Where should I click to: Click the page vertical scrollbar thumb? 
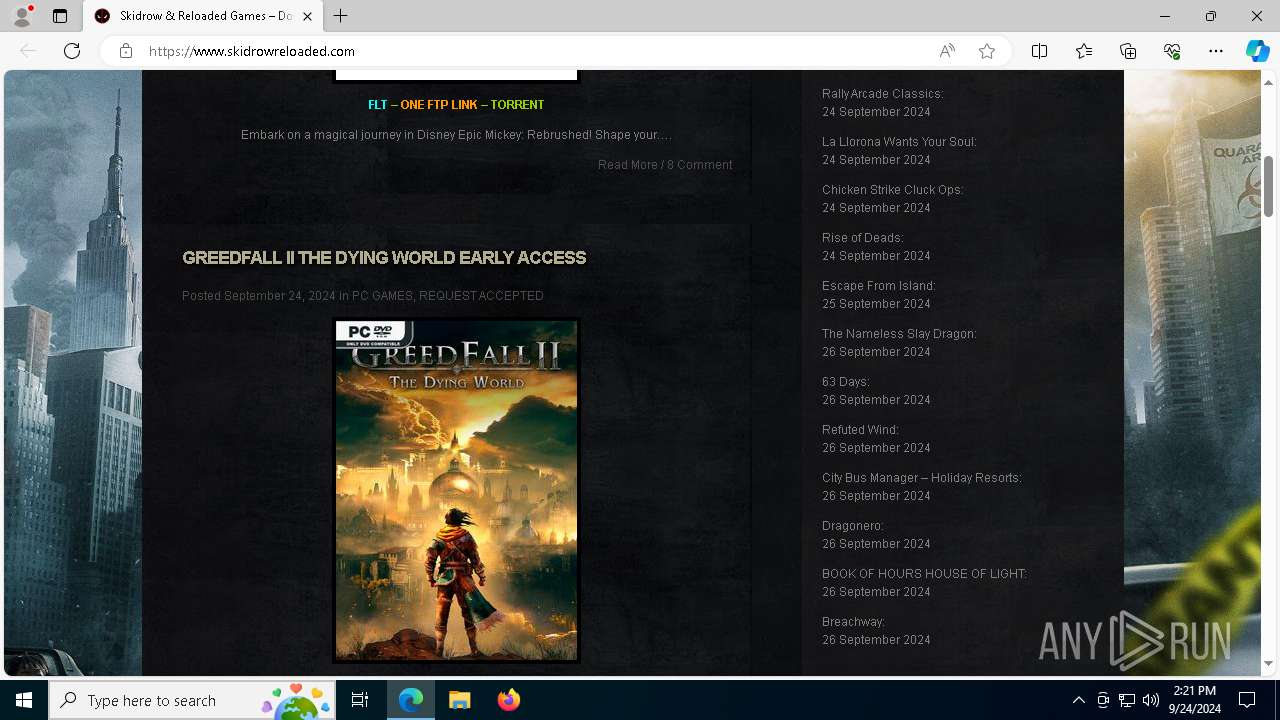(x=1268, y=185)
